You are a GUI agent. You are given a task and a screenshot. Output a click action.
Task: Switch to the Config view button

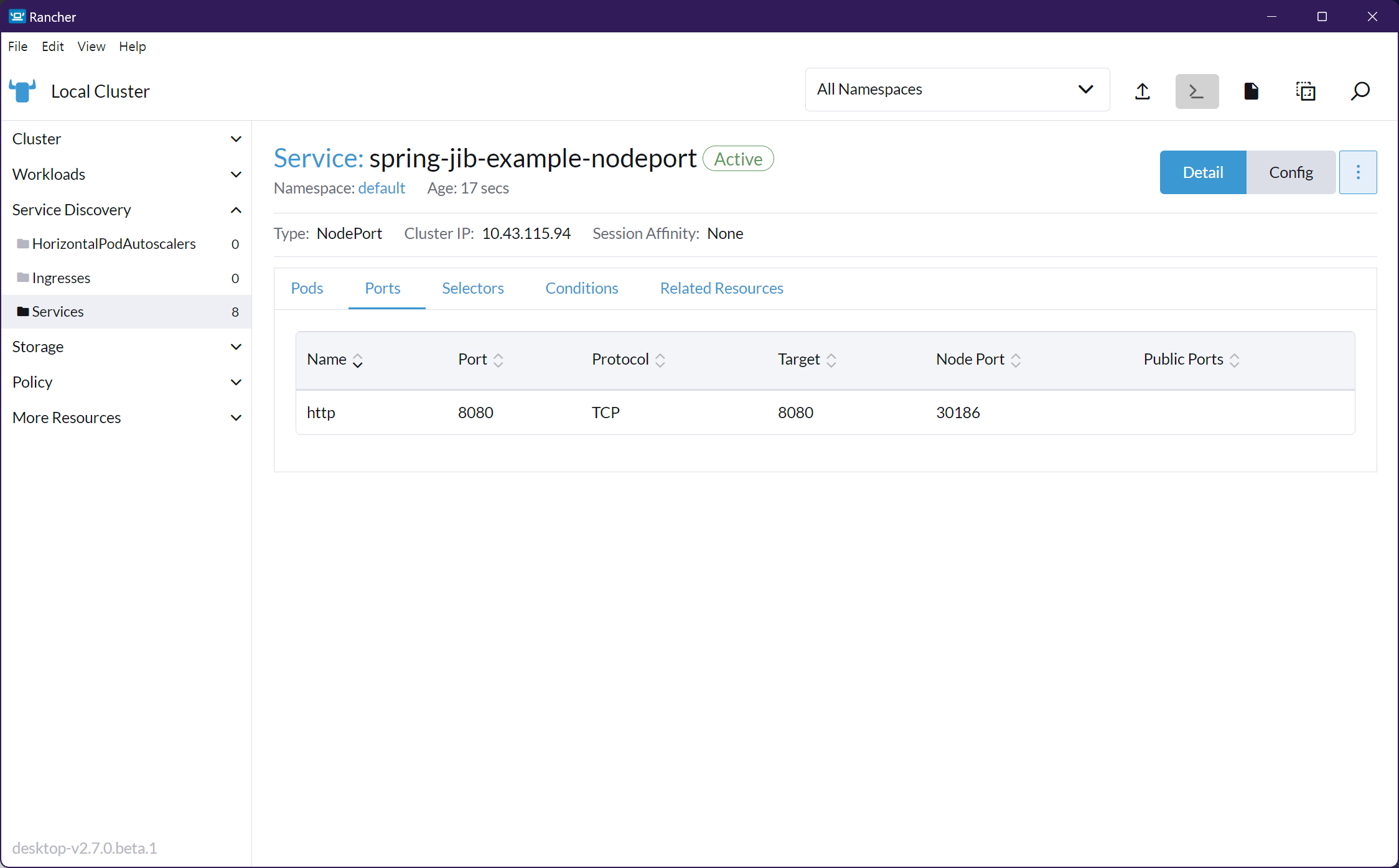click(x=1291, y=172)
